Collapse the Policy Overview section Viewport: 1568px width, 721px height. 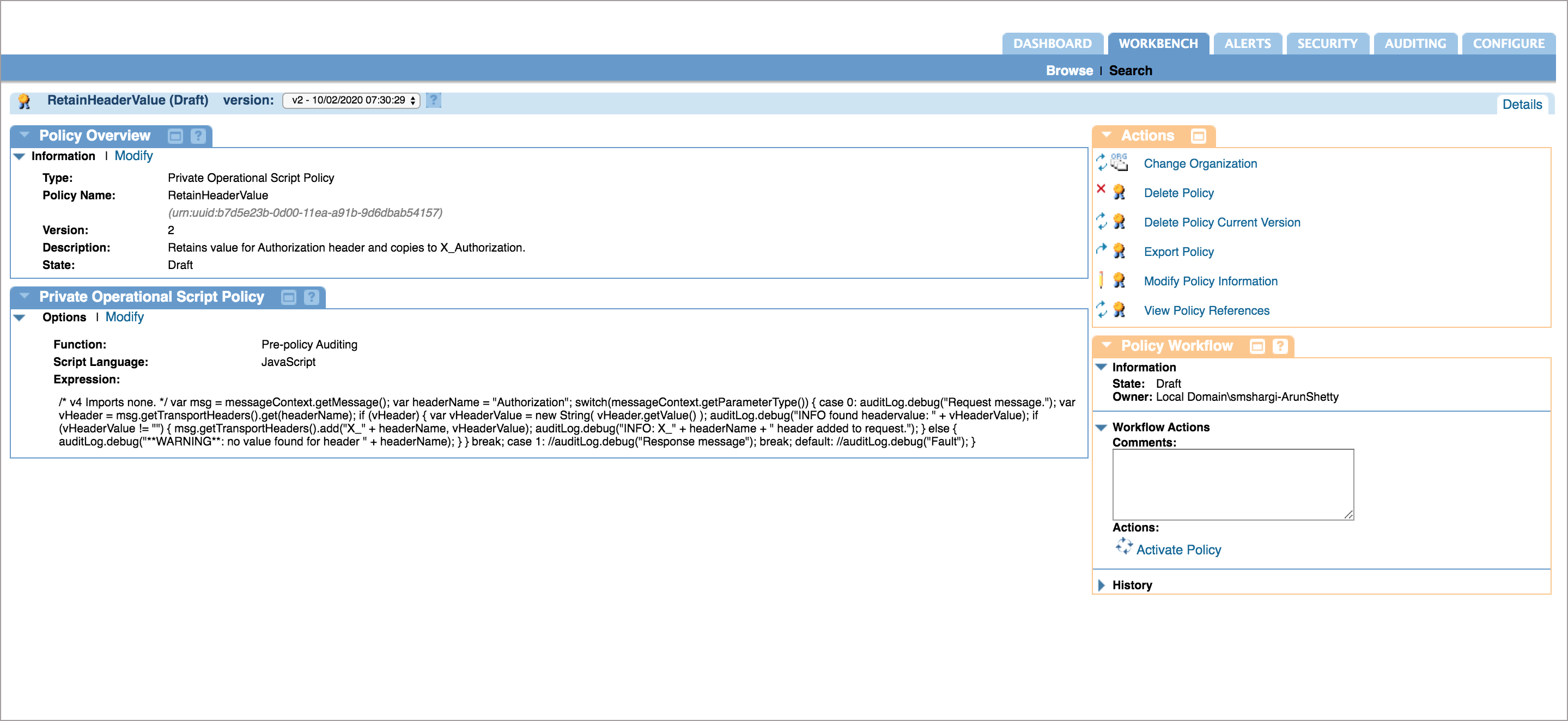(27, 135)
